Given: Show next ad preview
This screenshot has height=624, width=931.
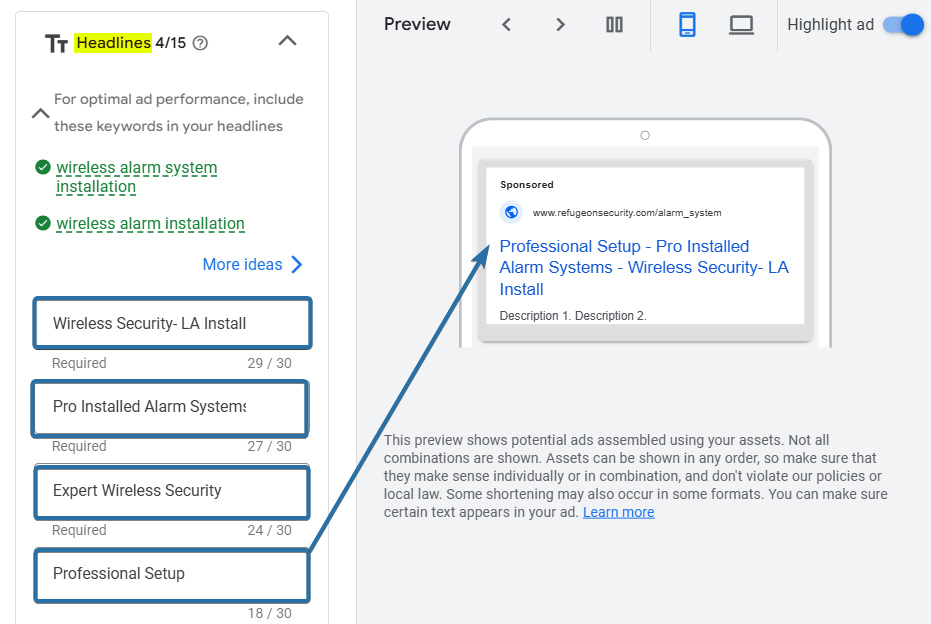Looking at the screenshot, I should [x=560, y=25].
